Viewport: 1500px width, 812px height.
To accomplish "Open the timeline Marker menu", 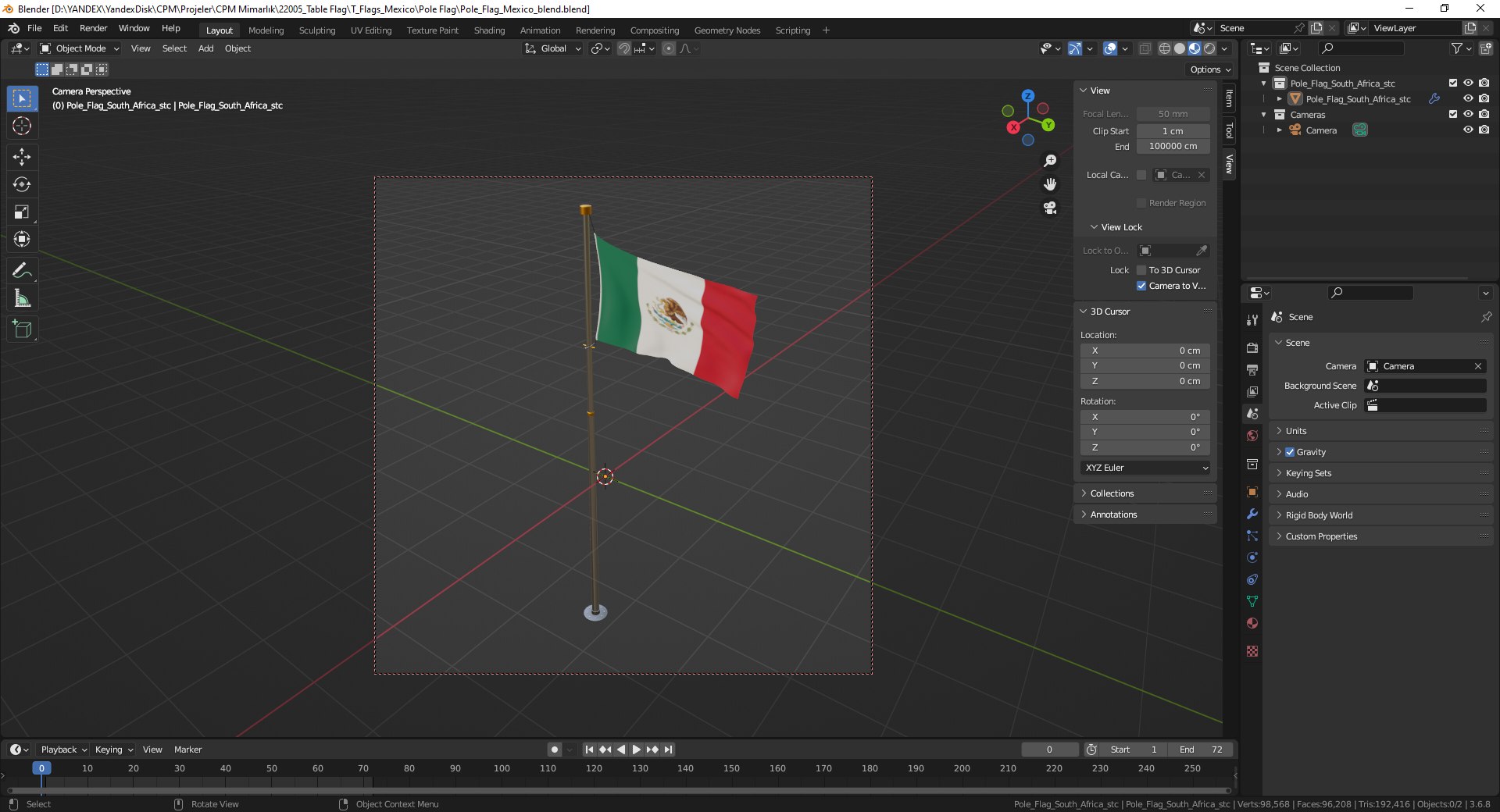I will click(187, 750).
